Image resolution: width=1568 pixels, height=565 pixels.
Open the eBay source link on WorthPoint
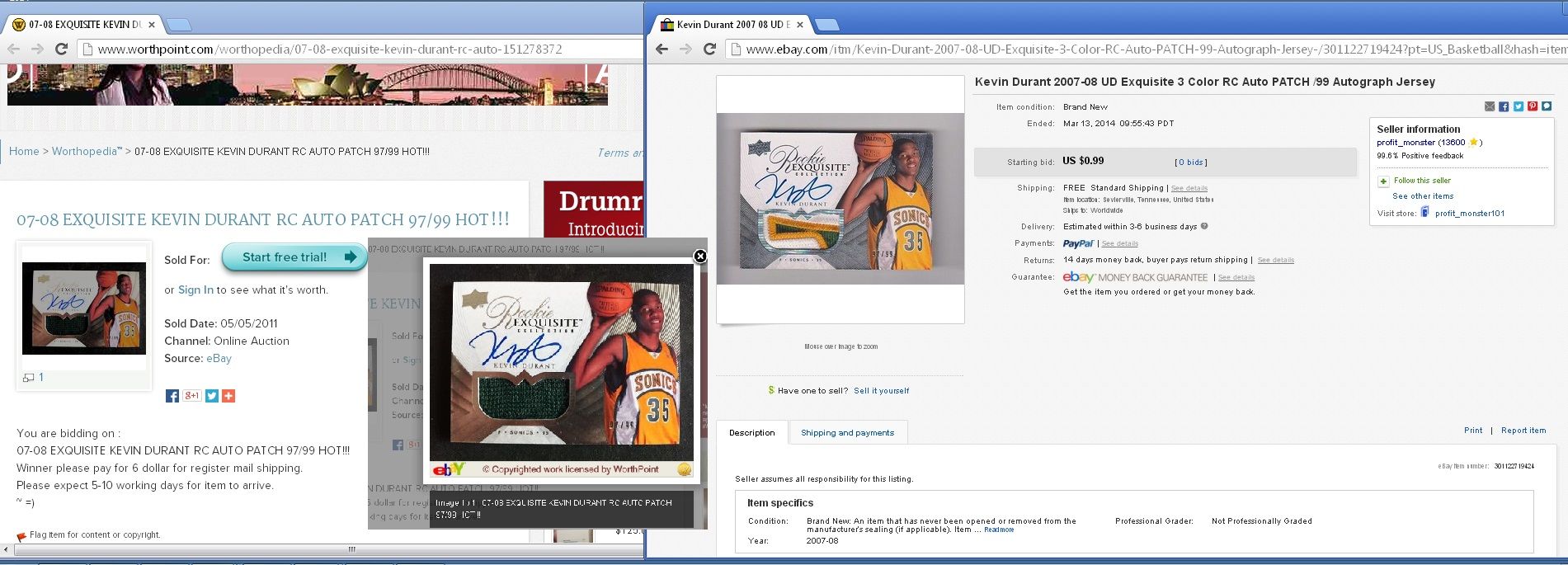click(219, 359)
